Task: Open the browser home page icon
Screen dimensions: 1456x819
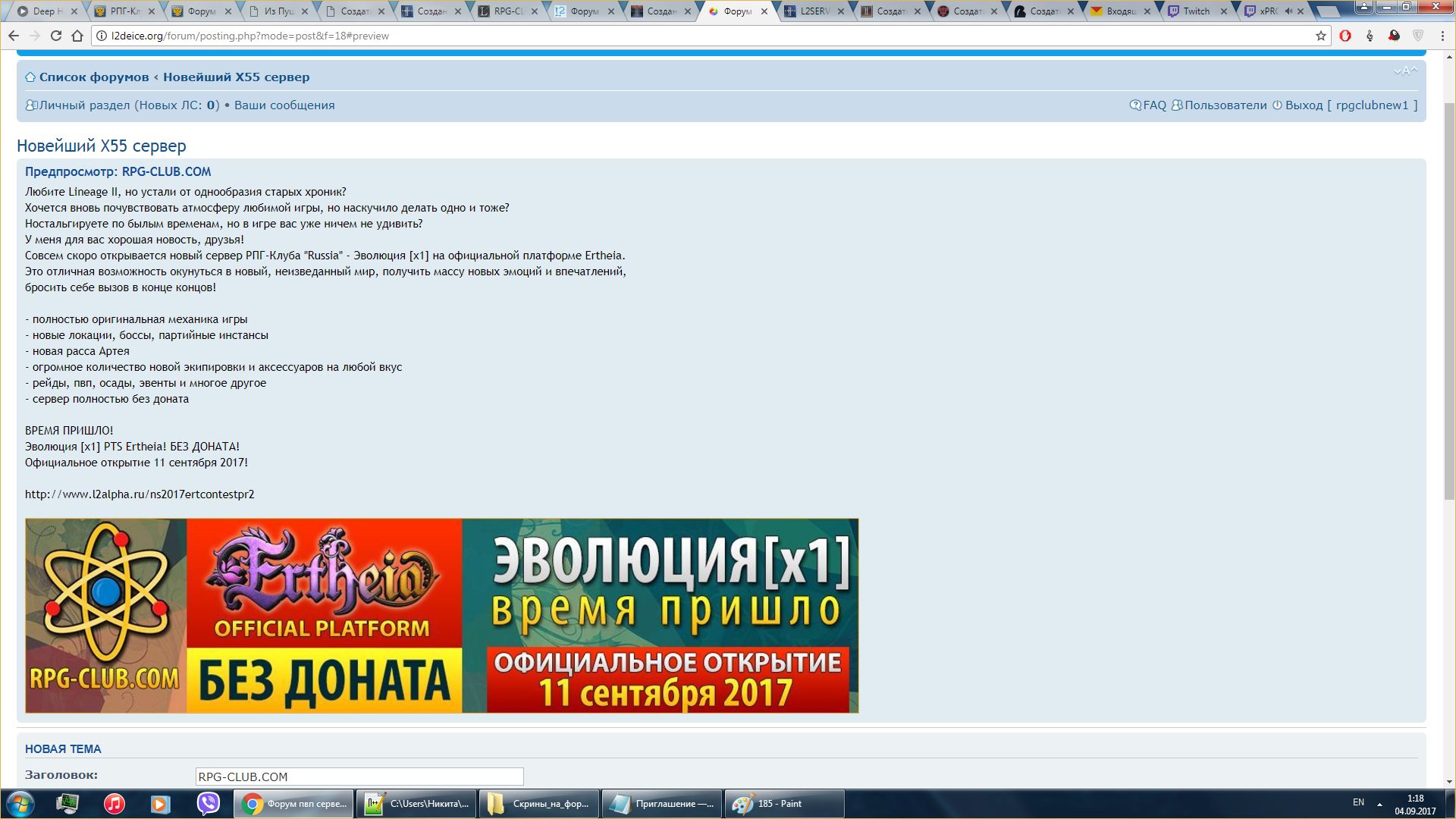Action: point(77,36)
